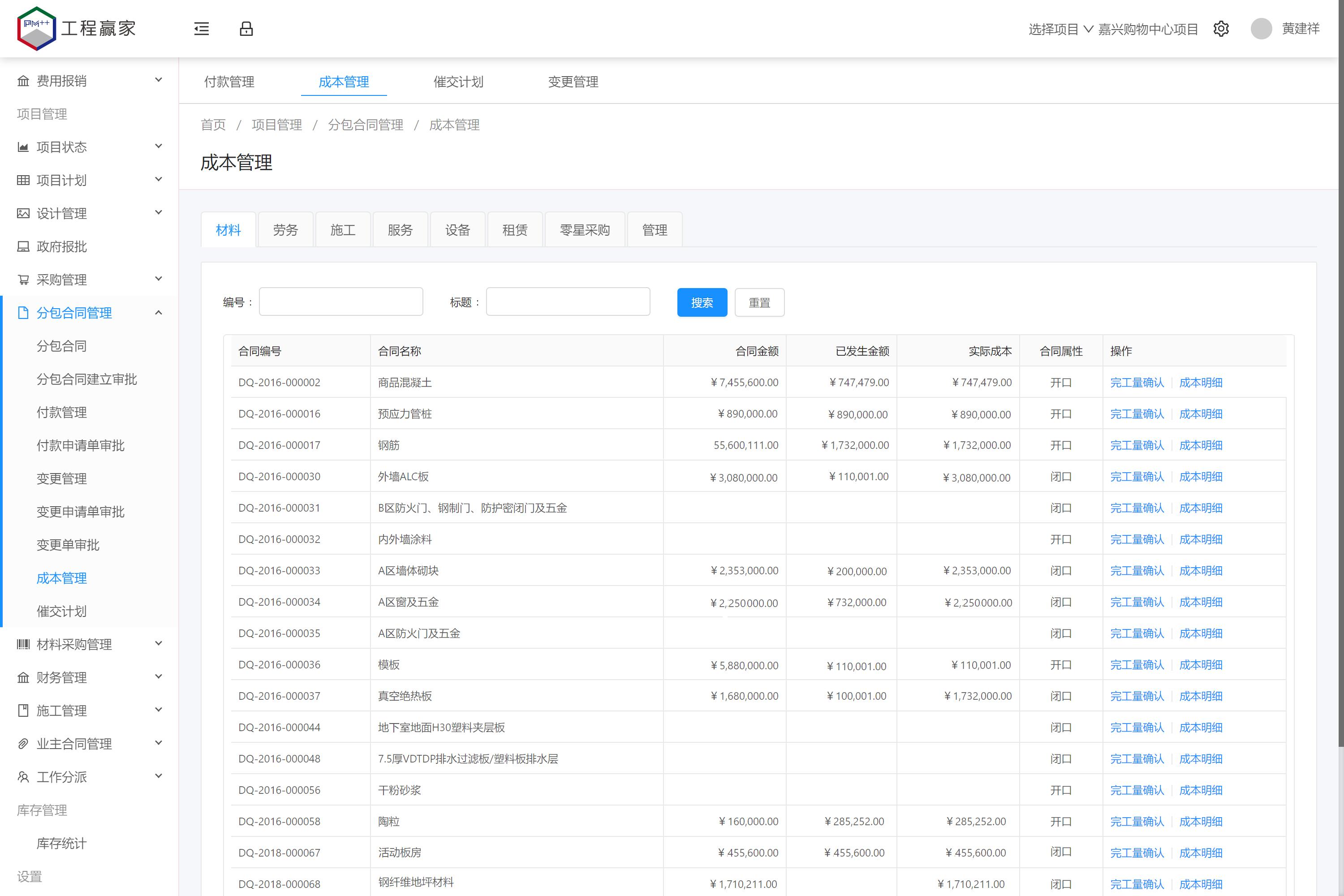Switch to the 催交计划 top tab
This screenshot has height=896, width=1344.
(x=458, y=82)
